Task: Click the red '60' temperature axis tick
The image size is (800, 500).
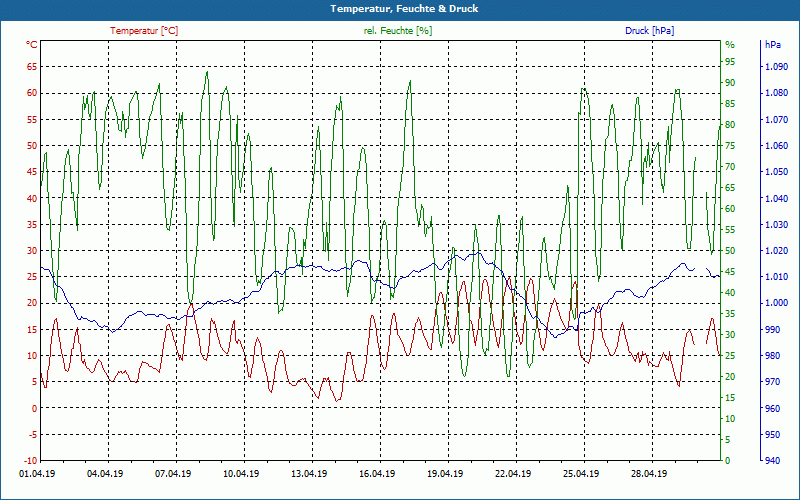Action: [x=32, y=93]
